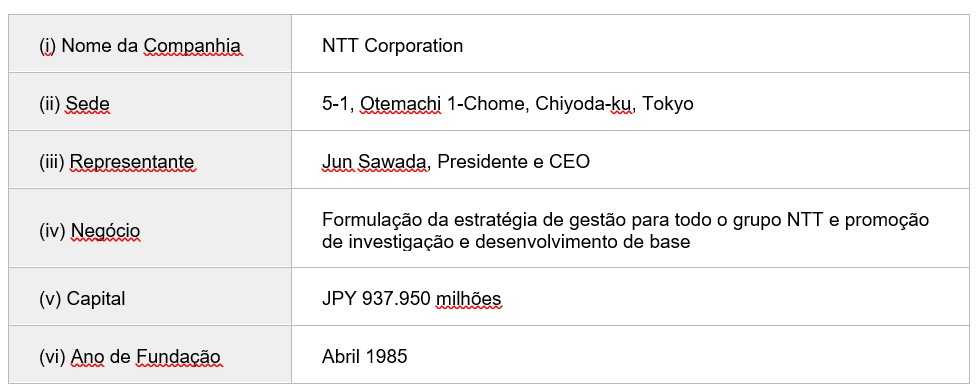Click the value 'JPY 937.950'
Image resolution: width=979 pixels, height=391 pixels.
point(376,299)
